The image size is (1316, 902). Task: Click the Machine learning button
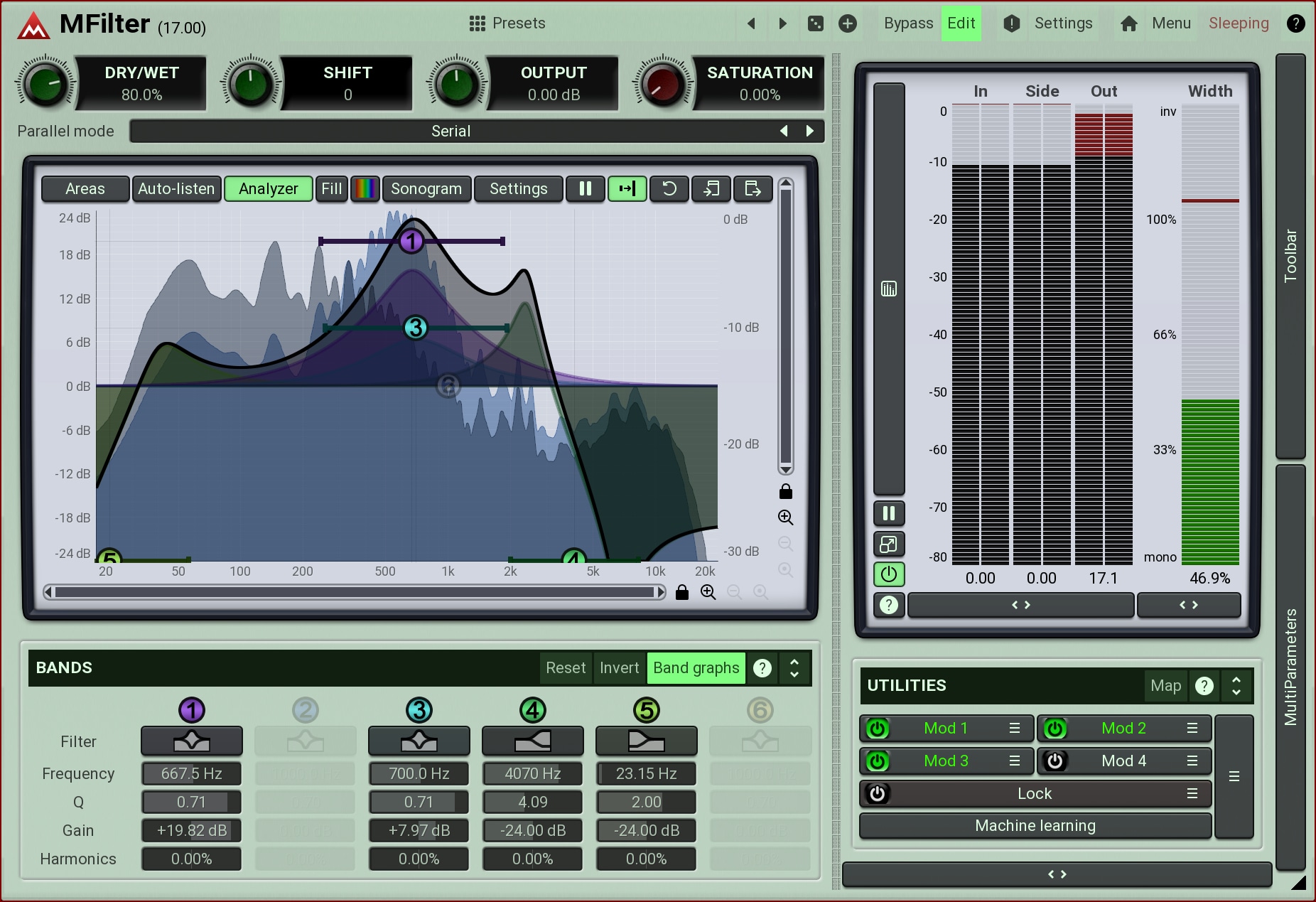coord(1035,826)
